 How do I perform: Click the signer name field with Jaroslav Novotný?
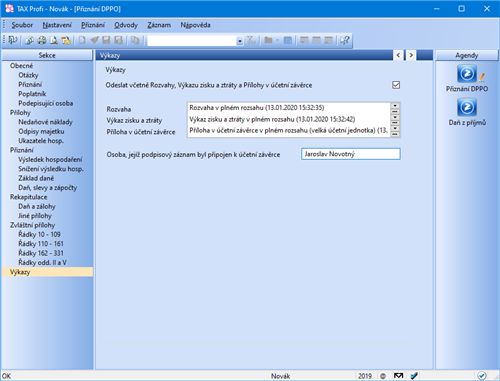351,154
